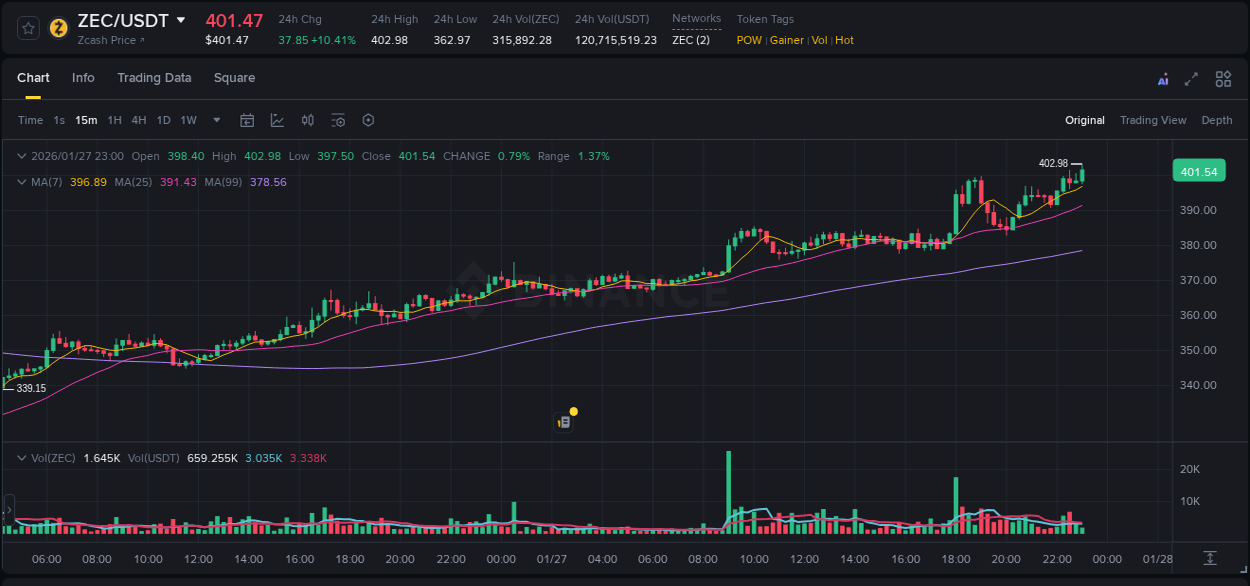Toggle the favorite star for ZEC/USDT
This screenshot has height=586, width=1250.
click(26, 28)
